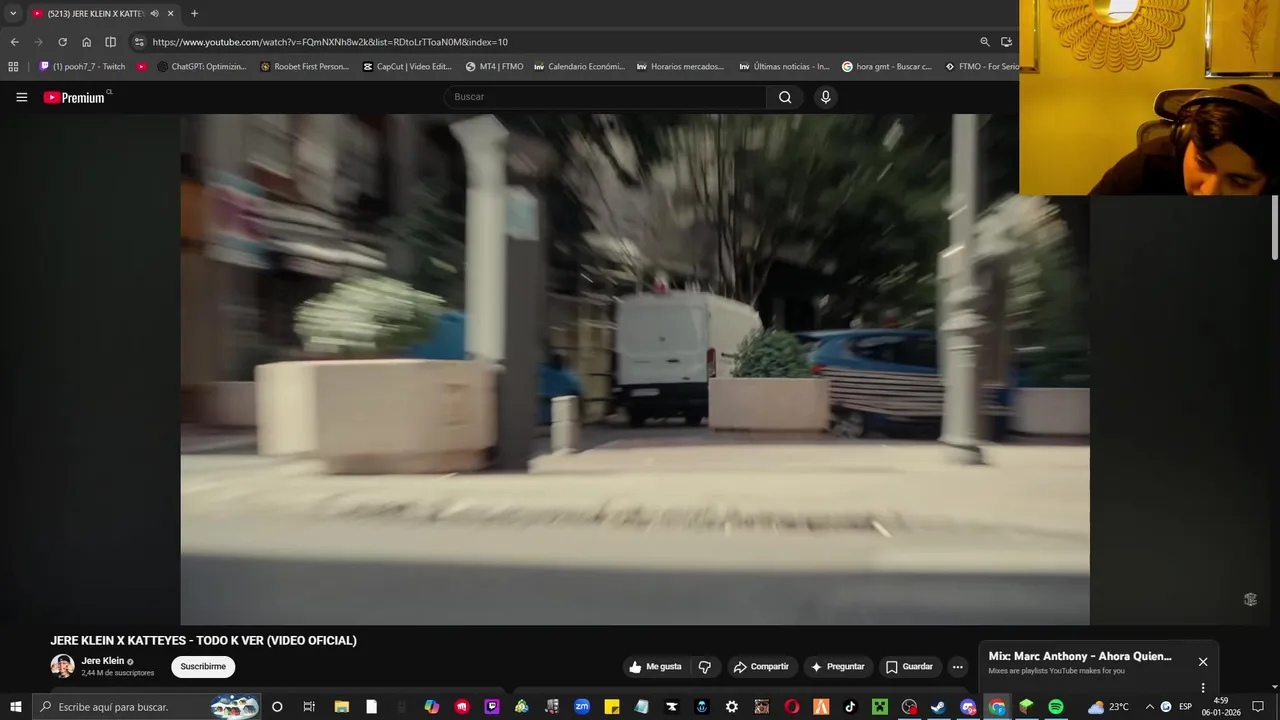Click the channel watermark on video corner

pyautogui.click(x=1250, y=599)
